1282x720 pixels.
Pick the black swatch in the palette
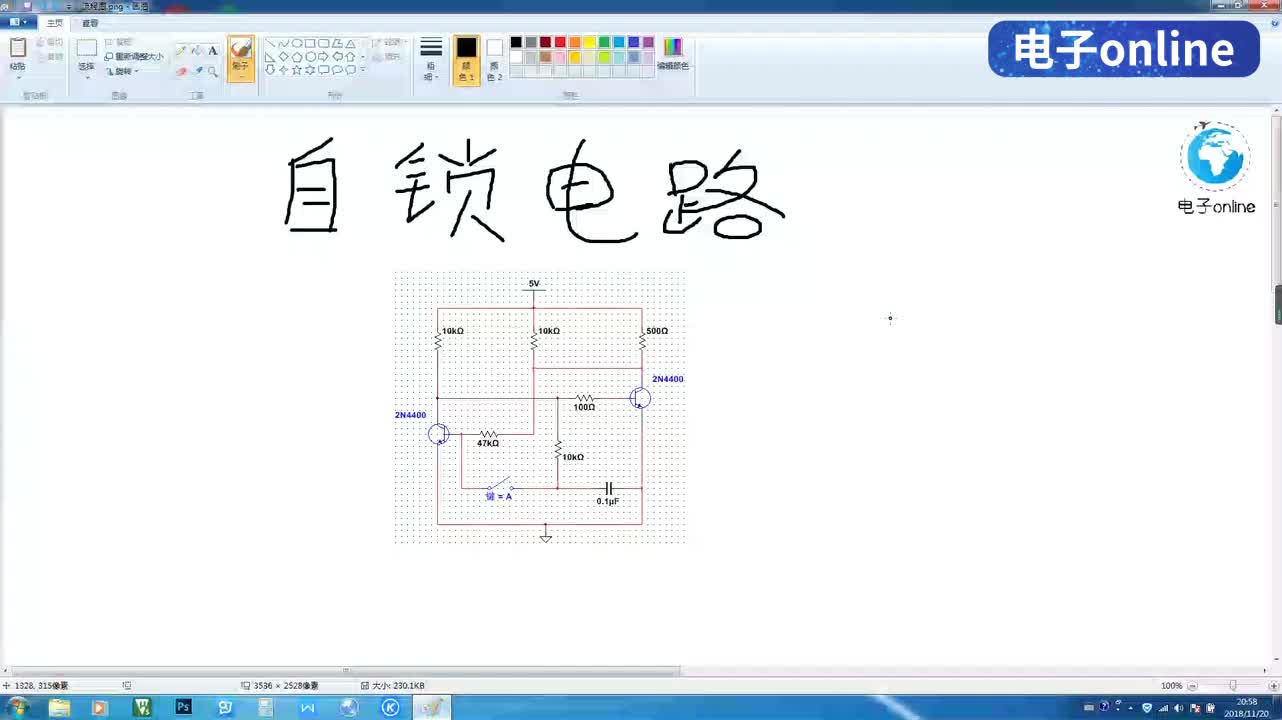click(x=516, y=43)
